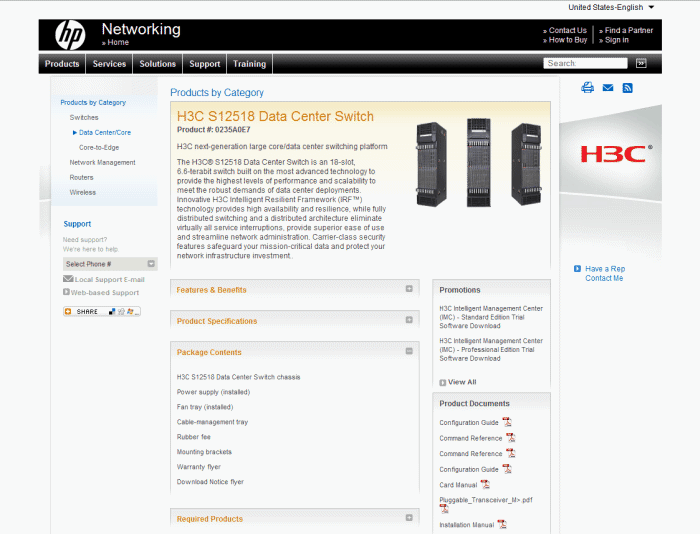Click into the Search input field

(x=587, y=63)
